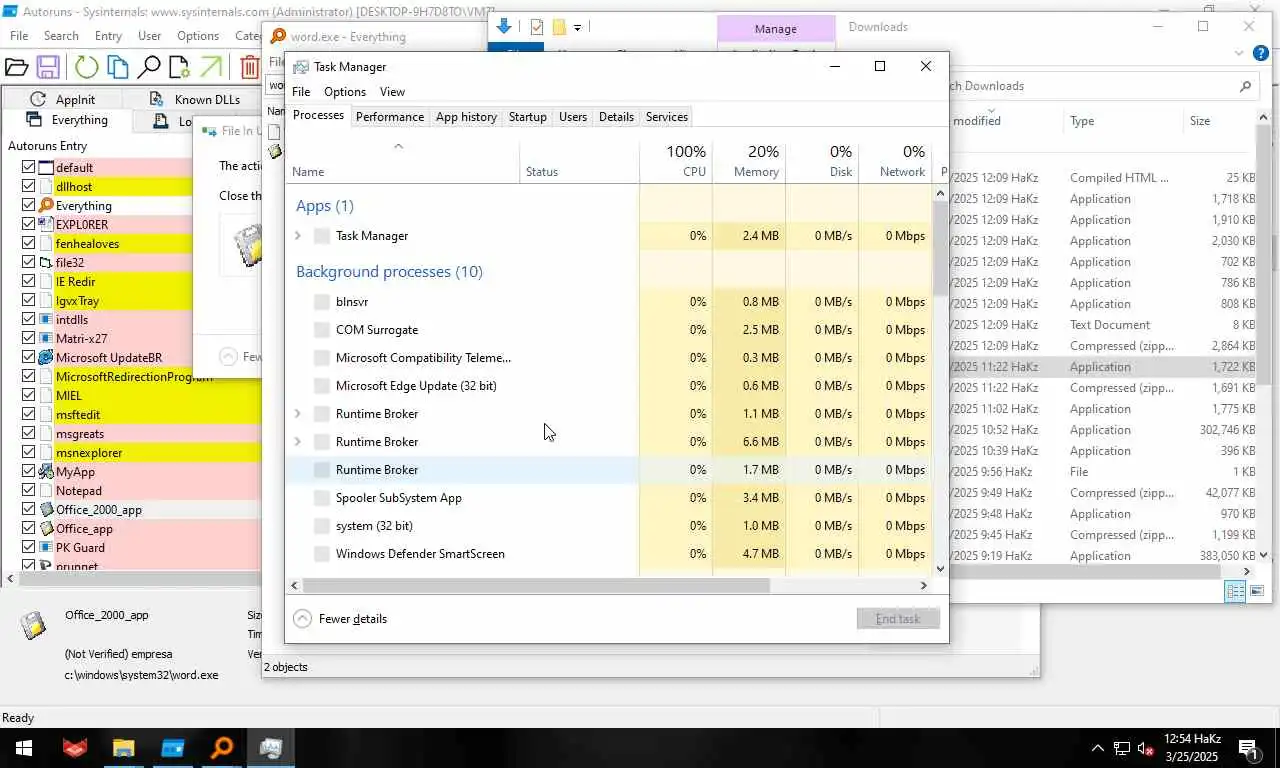Open Customize Quick Access Toolbar dropdown in Explorer
Screen dimensions: 1280x768
pyautogui.click(x=578, y=28)
